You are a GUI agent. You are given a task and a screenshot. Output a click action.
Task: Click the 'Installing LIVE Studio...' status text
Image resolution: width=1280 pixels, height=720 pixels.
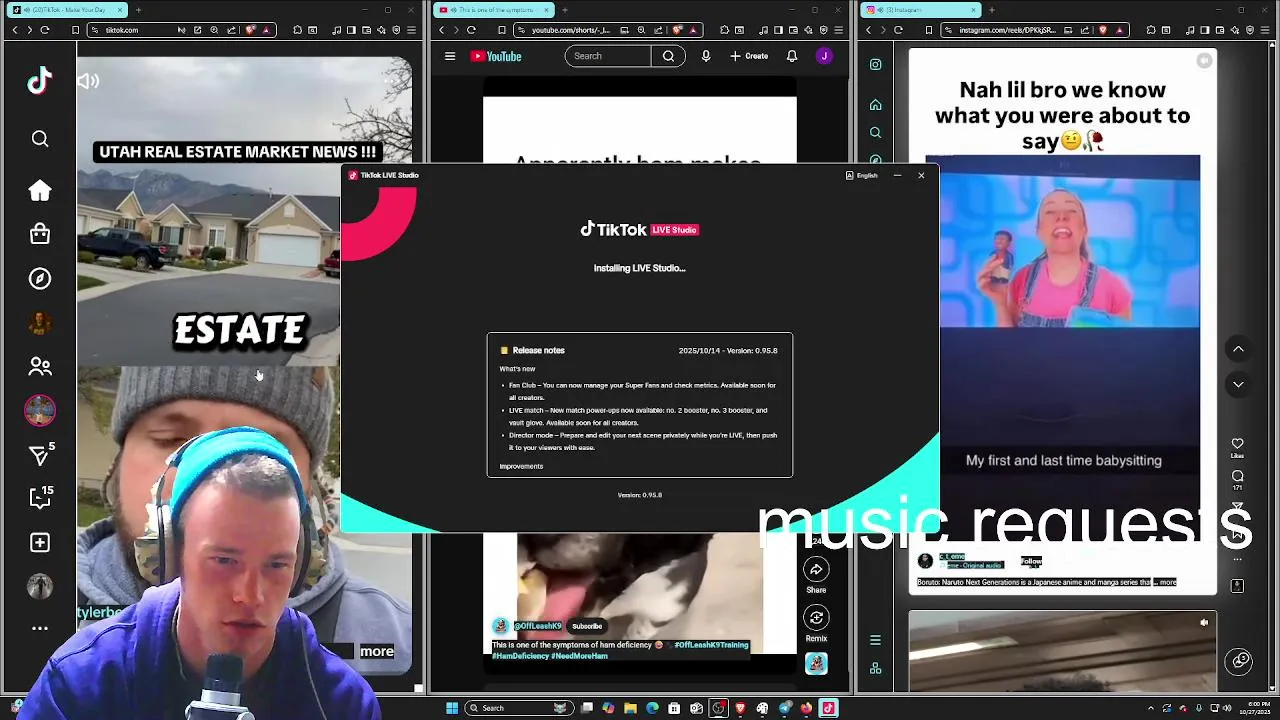tap(639, 268)
